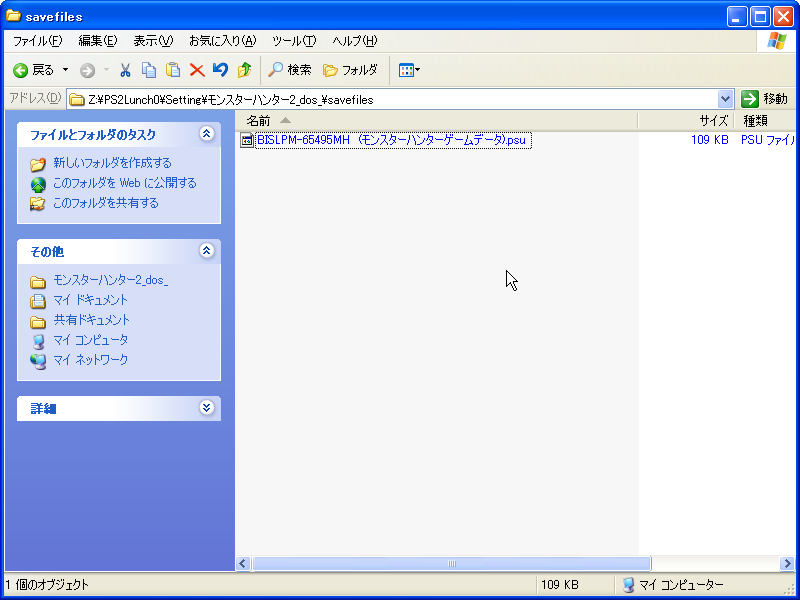Click モンスターハンター2_dos_ sidebar folder icon
800x600 pixels.
click(x=38, y=282)
